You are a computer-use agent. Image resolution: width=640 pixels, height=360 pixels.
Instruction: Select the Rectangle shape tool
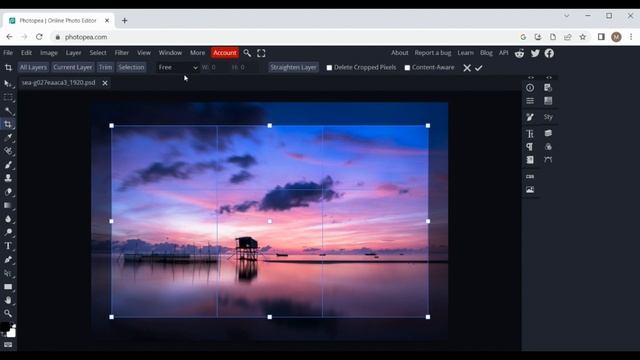8,287
